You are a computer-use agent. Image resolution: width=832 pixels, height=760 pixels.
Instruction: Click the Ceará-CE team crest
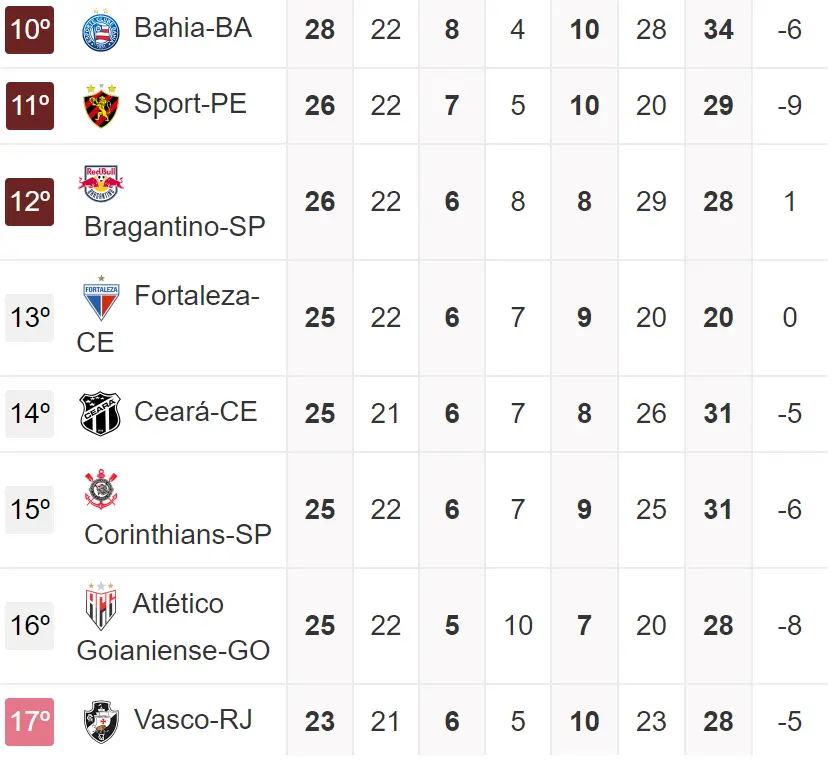pos(100,414)
